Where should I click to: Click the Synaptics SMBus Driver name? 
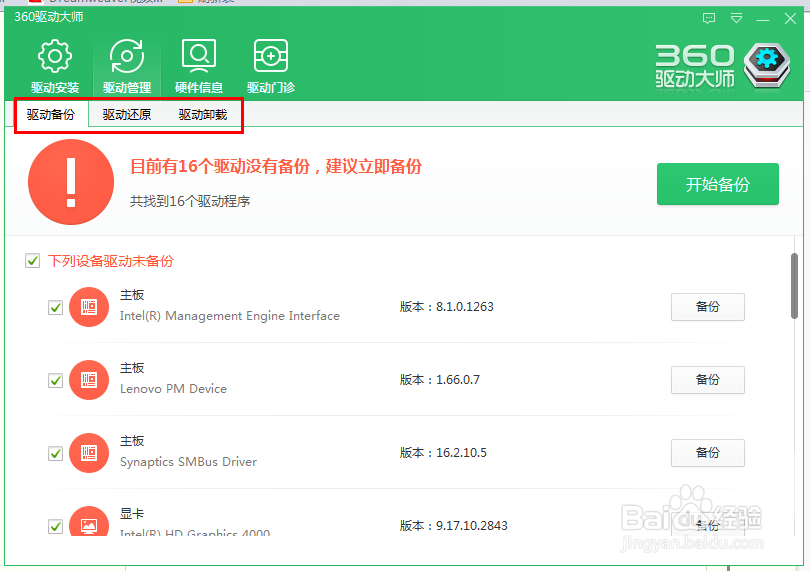pos(188,461)
